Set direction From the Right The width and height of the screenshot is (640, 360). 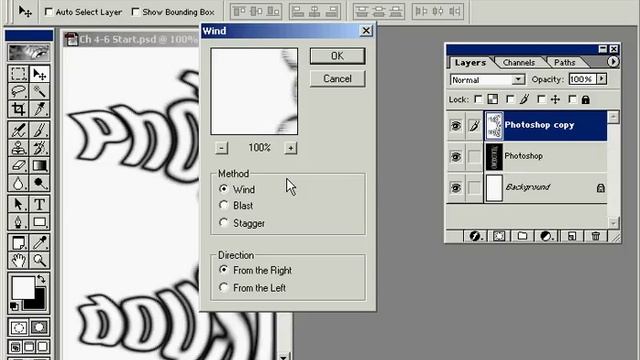tap(223, 269)
